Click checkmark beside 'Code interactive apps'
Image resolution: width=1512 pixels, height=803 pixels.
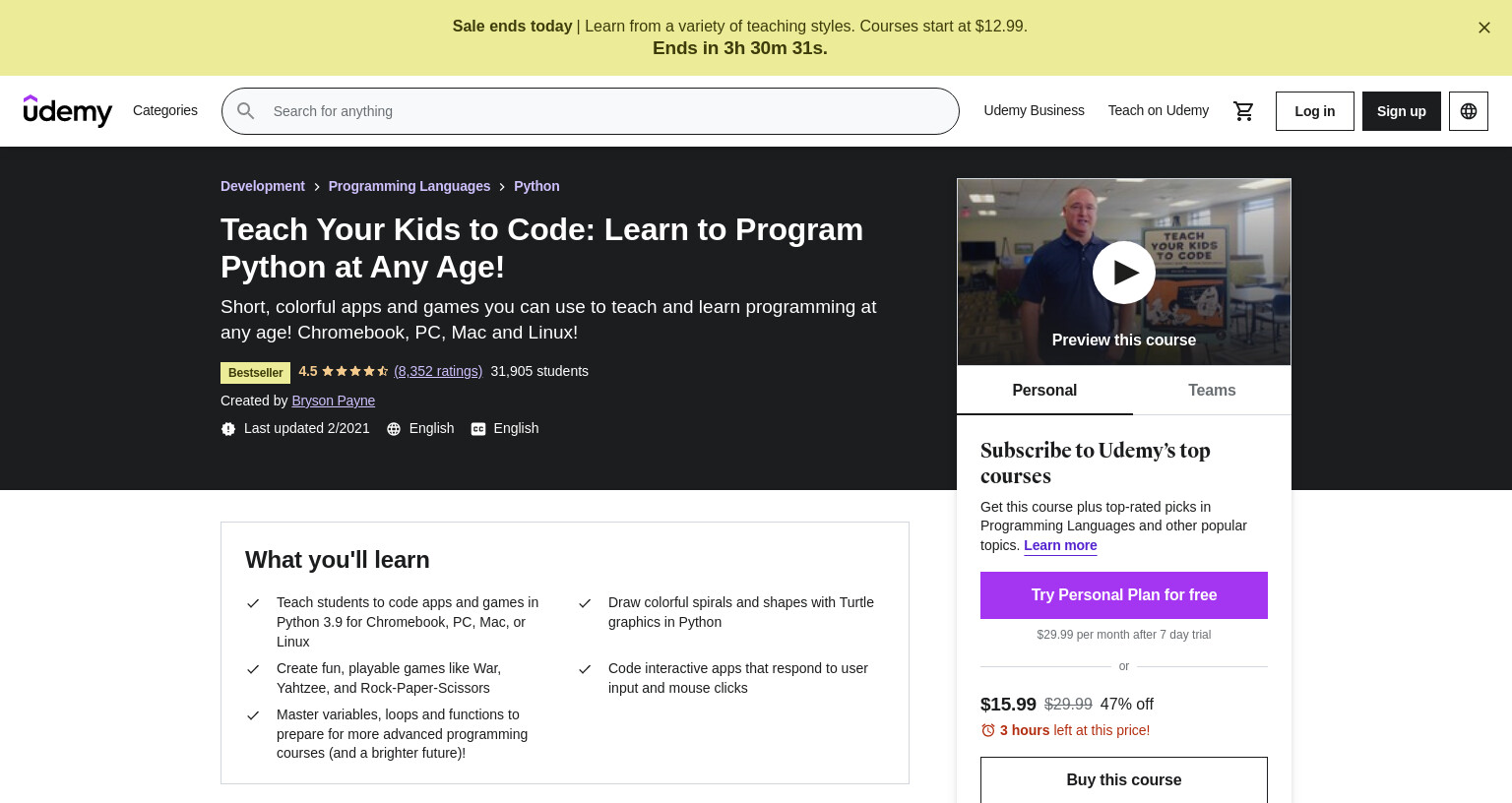(585, 669)
